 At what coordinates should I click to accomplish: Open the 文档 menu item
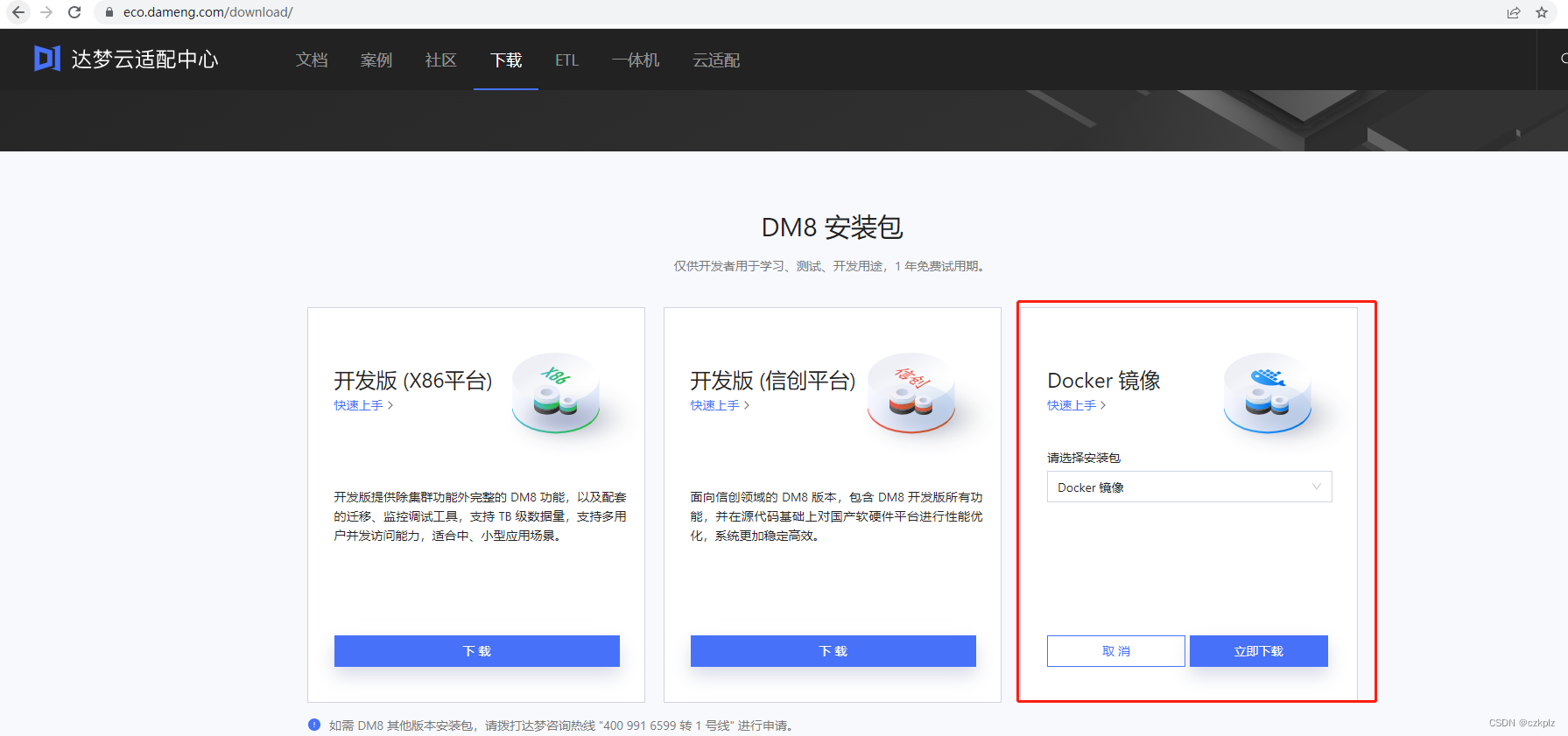click(x=312, y=60)
